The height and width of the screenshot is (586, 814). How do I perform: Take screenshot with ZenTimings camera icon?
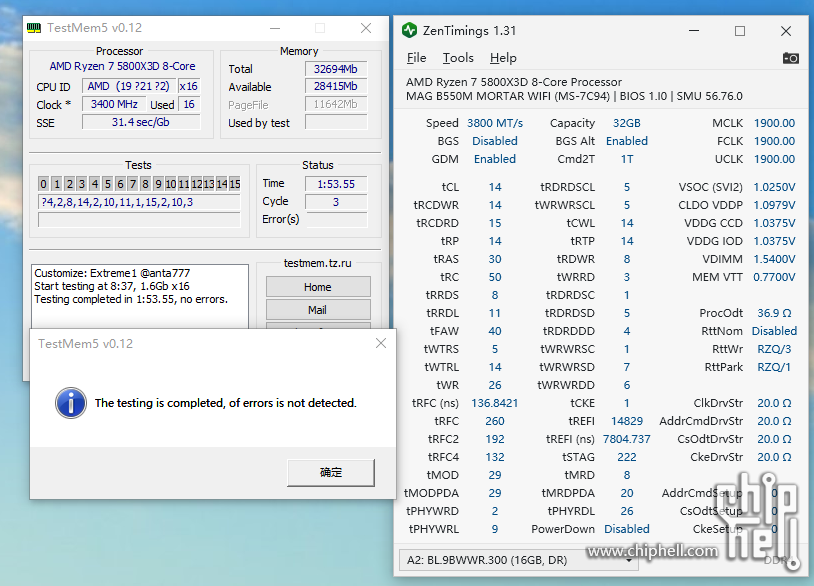[x=790, y=58]
